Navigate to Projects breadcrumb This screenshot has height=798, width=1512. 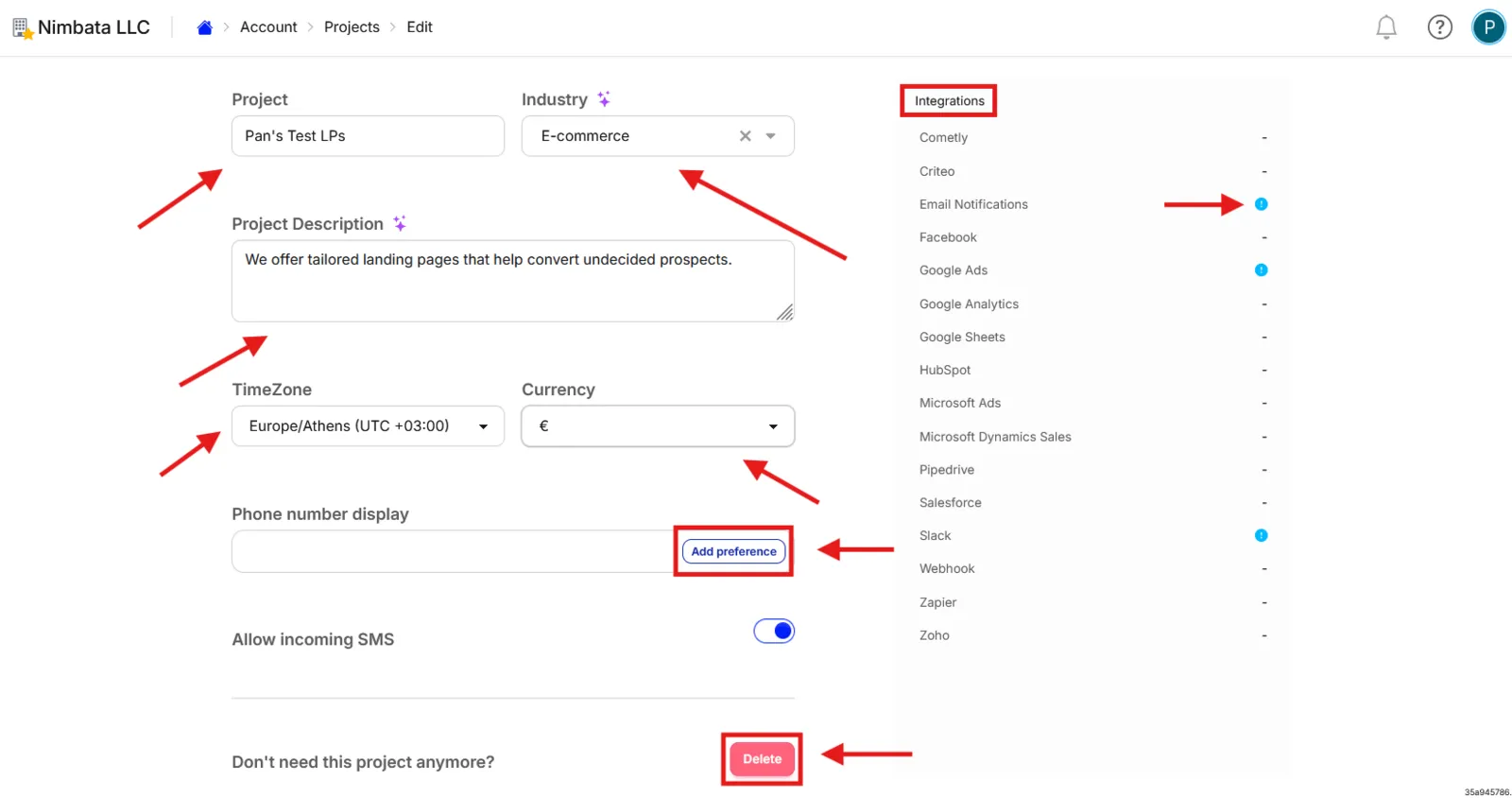point(352,27)
